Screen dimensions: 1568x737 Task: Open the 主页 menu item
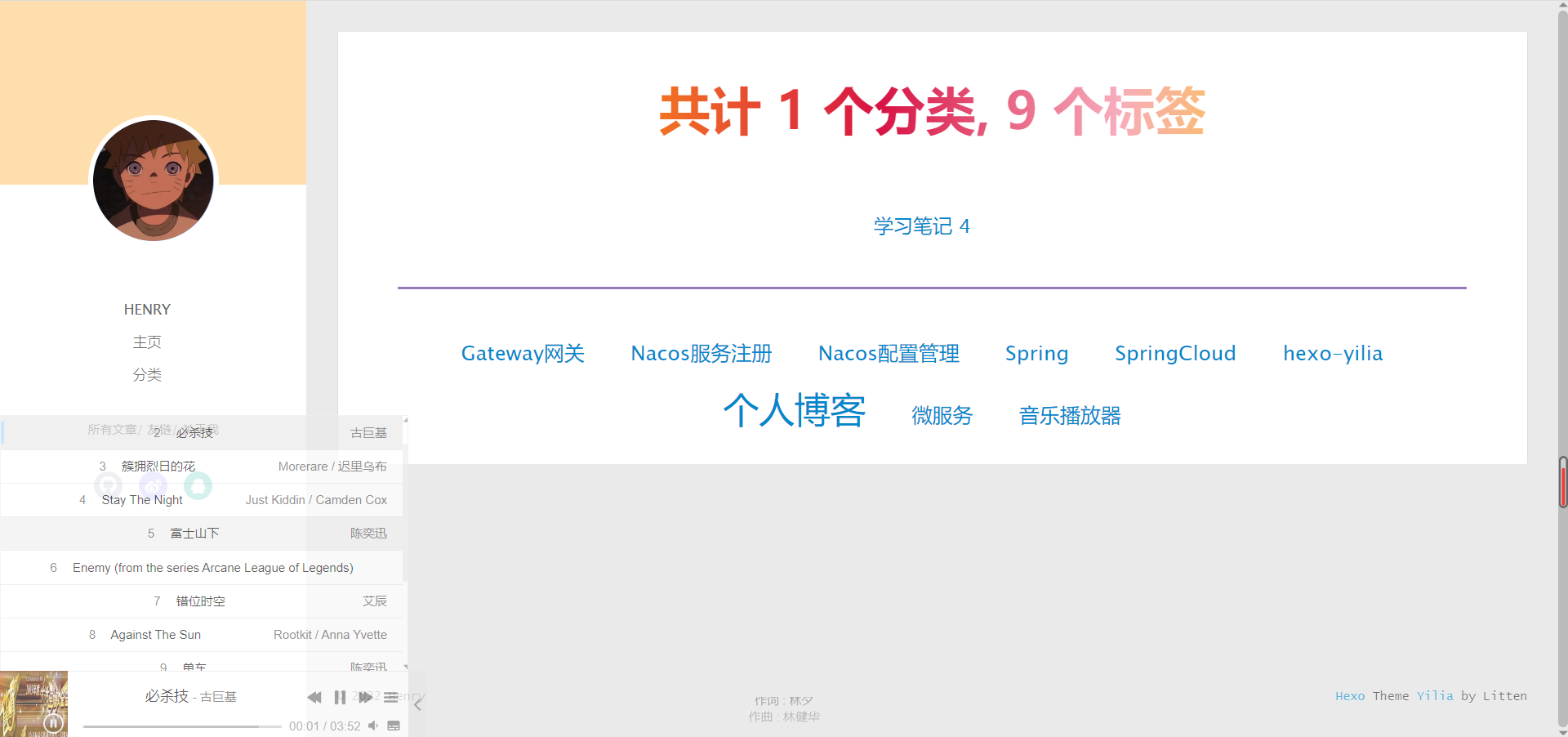click(x=147, y=342)
